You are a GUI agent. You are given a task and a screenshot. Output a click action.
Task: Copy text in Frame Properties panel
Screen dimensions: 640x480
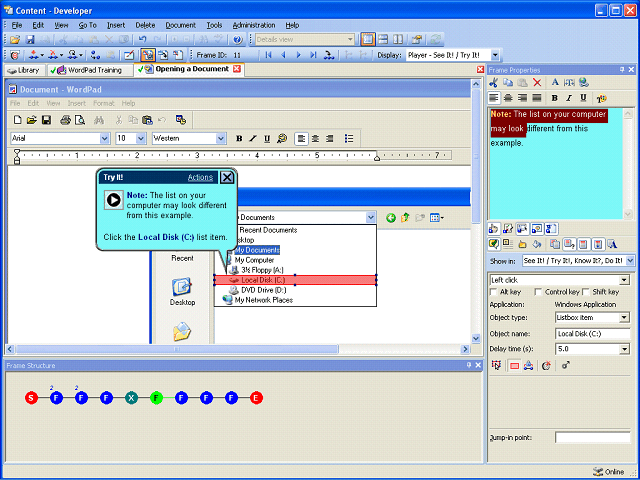[508, 82]
